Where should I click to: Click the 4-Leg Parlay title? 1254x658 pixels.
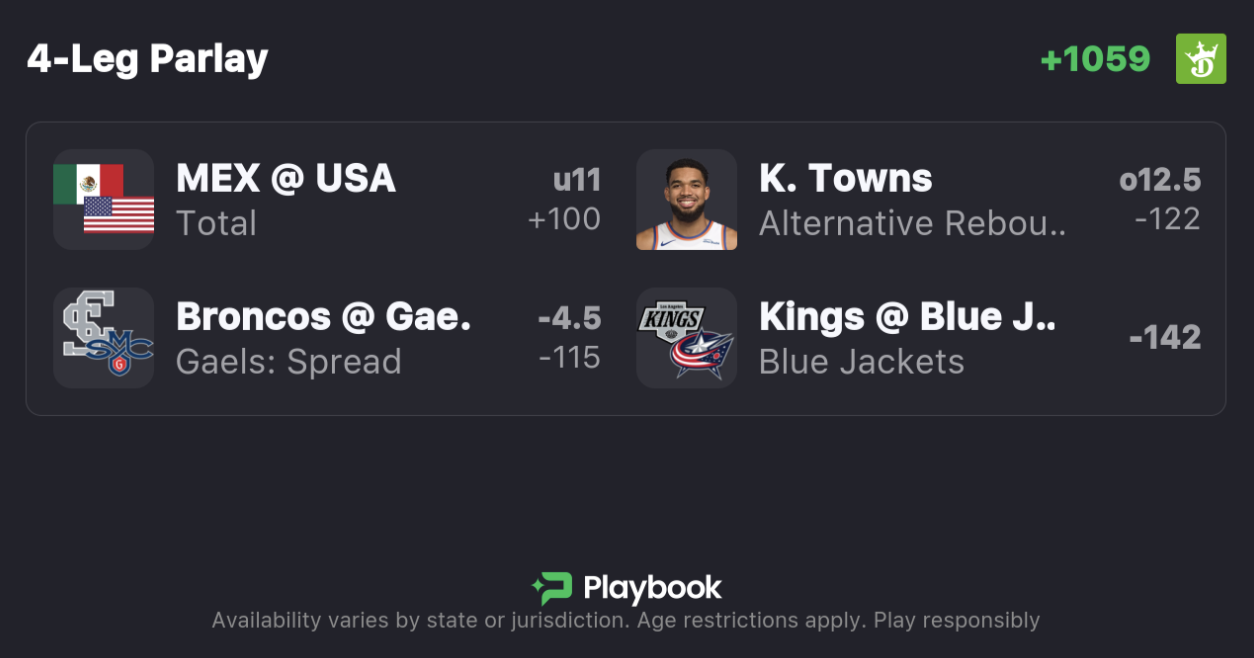click(x=147, y=59)
